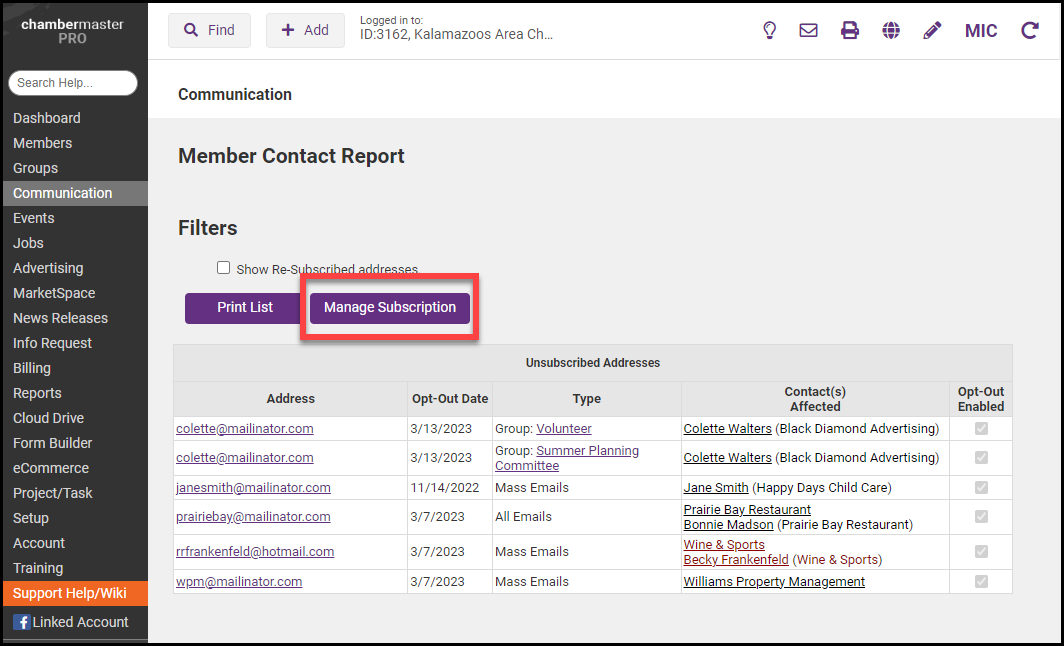Click the Add button
This screenshot has height=646, width=1064.
(x=305, y=30)
